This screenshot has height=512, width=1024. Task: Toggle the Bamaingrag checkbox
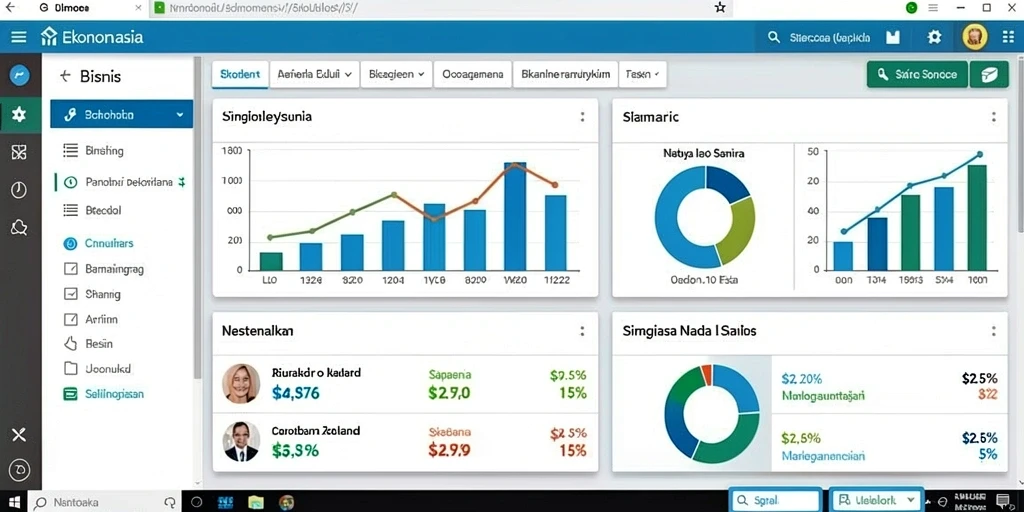[71, 268]
